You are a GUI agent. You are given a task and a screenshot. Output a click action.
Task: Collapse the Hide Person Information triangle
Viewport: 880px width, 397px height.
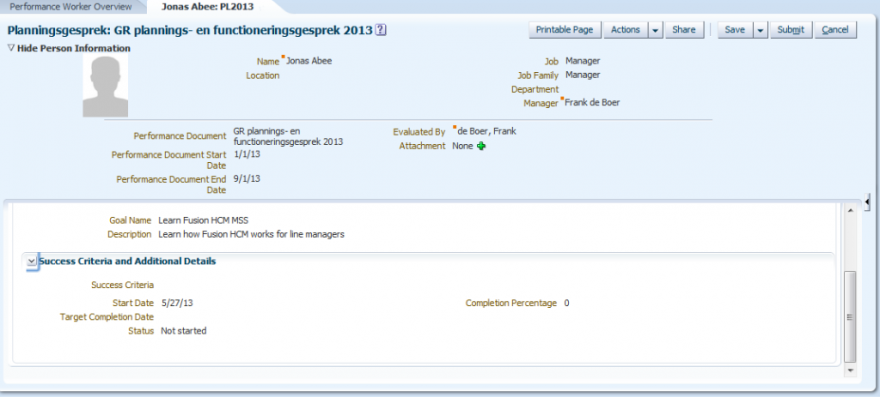click(x=11, y=48)
